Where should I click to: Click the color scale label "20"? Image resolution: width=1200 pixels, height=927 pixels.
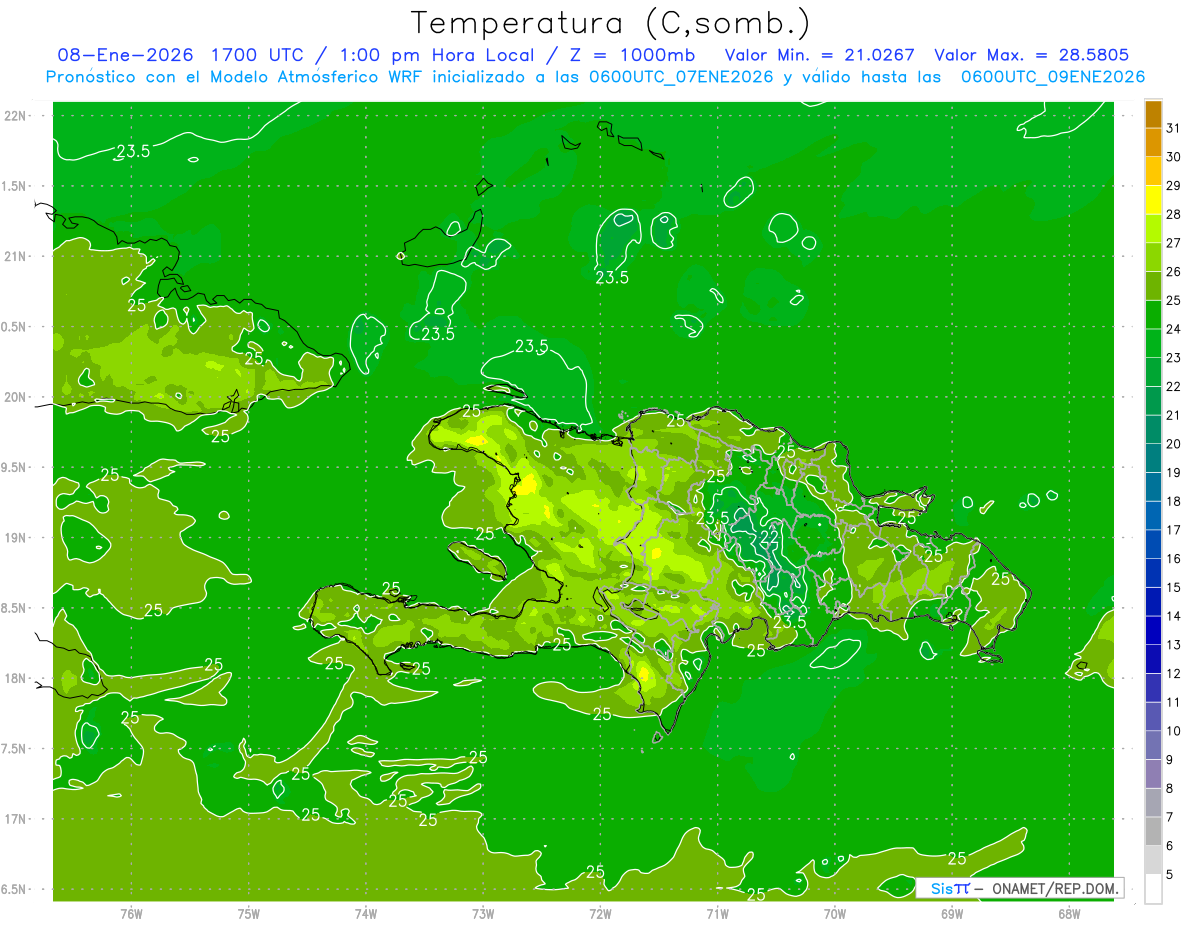pyautogui.click(x=1173, y=444)
